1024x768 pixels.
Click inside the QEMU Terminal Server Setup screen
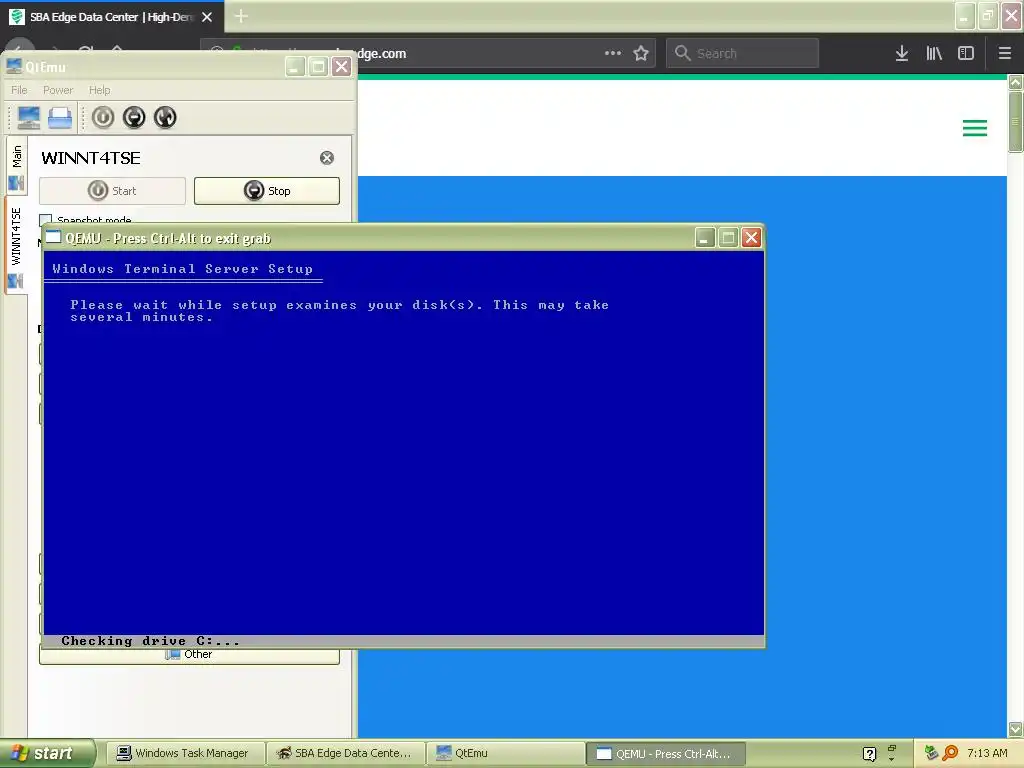(404, 443)
